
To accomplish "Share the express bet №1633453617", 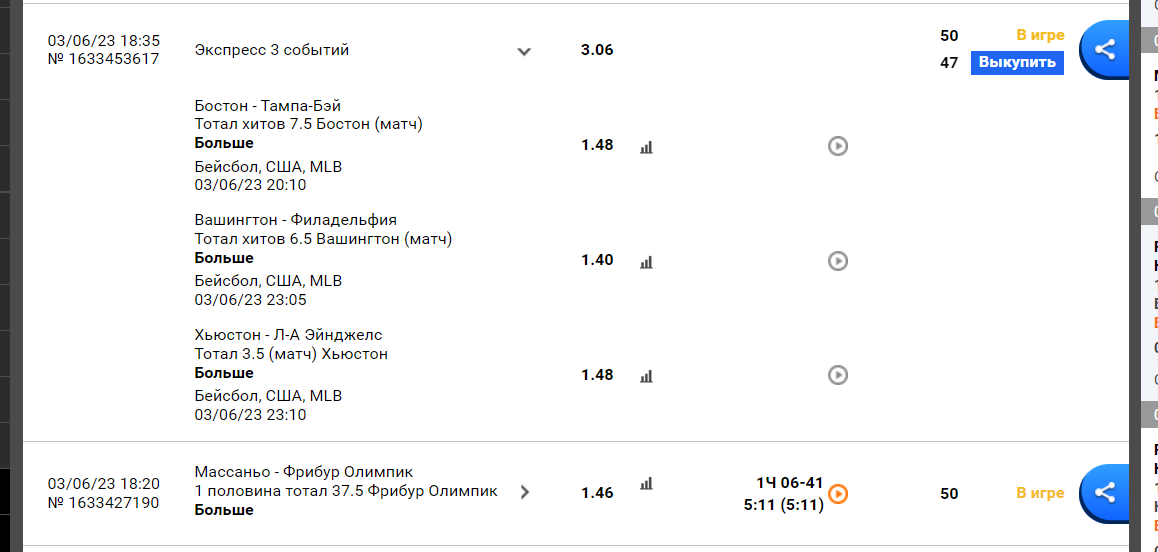I will coord(1106,50).
